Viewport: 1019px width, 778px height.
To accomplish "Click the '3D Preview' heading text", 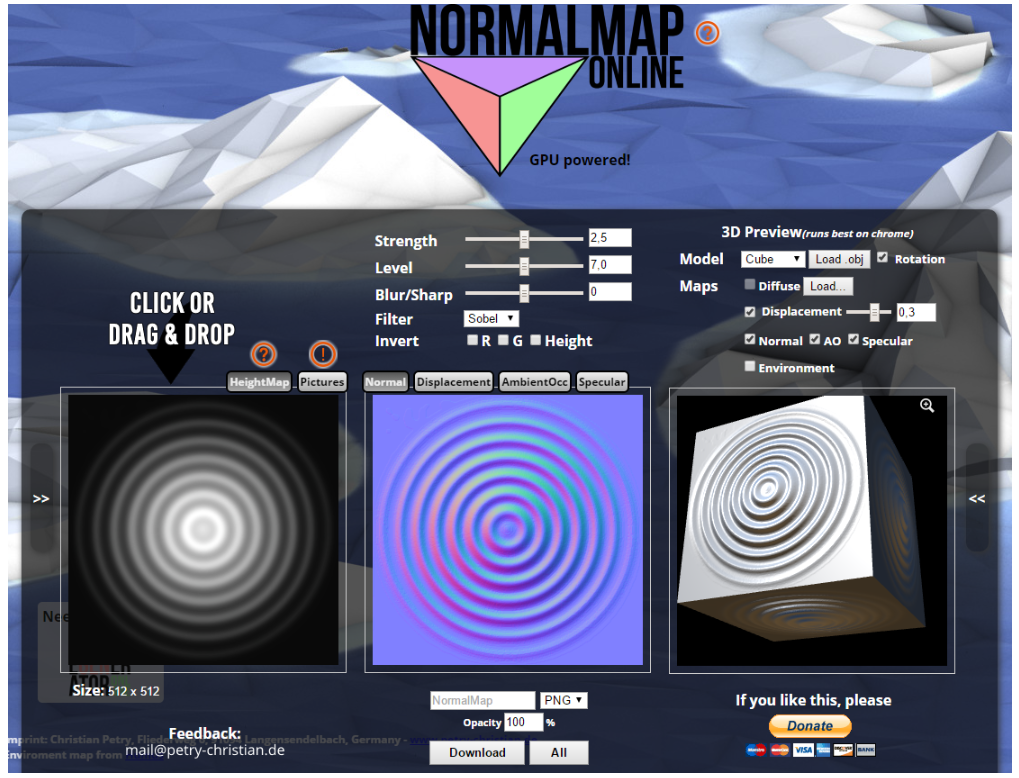I will click(761, 232).
